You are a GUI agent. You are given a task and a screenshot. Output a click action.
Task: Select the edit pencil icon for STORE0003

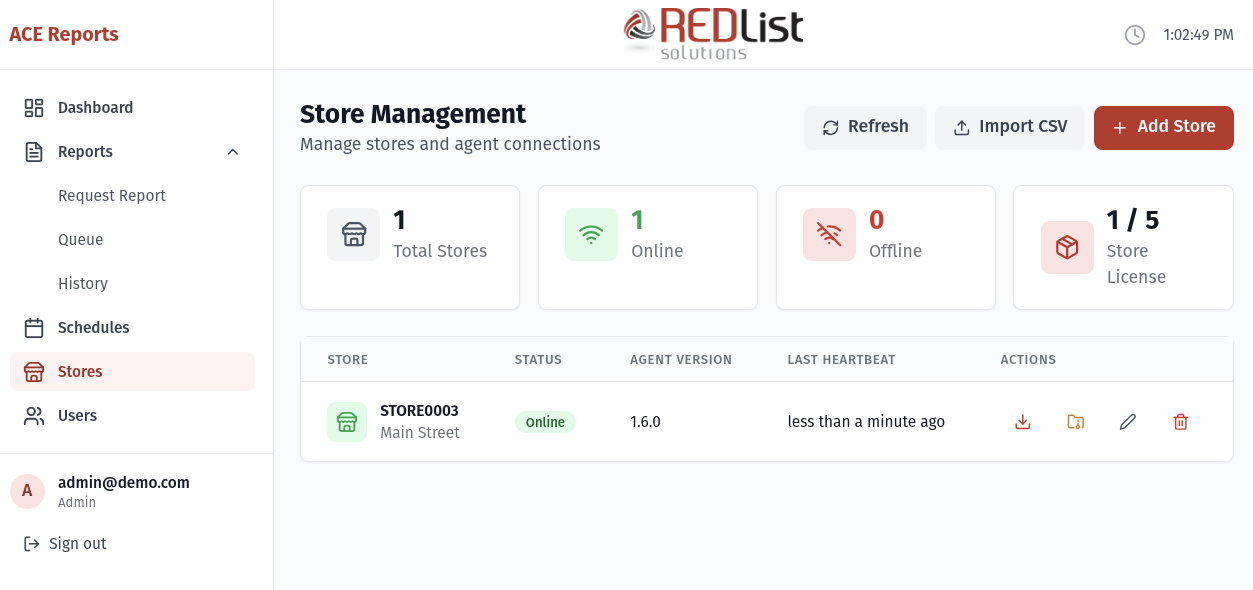click(1127, 421)
